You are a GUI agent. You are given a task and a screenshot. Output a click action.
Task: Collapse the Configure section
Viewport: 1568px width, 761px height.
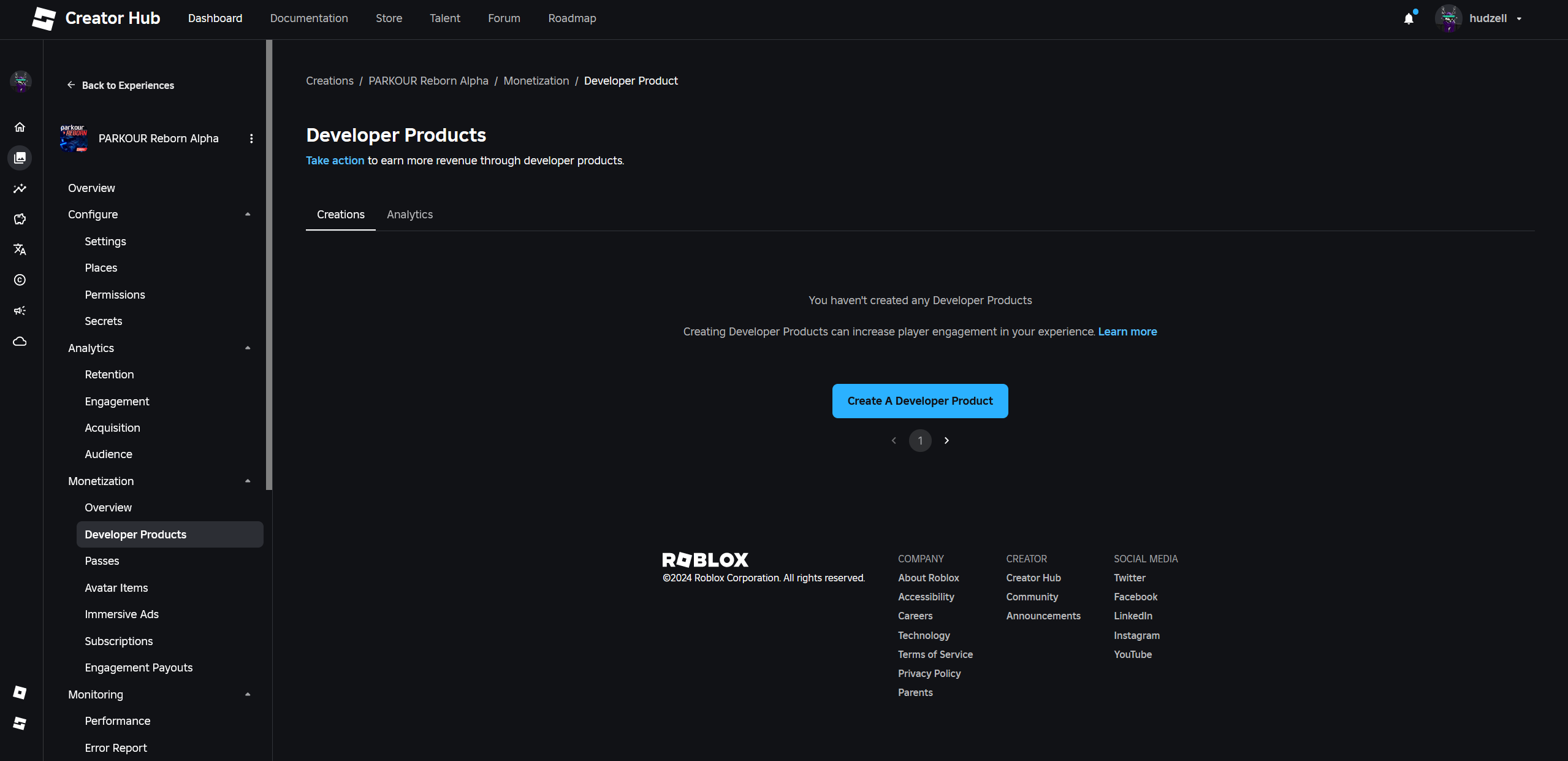coord(248,215)
